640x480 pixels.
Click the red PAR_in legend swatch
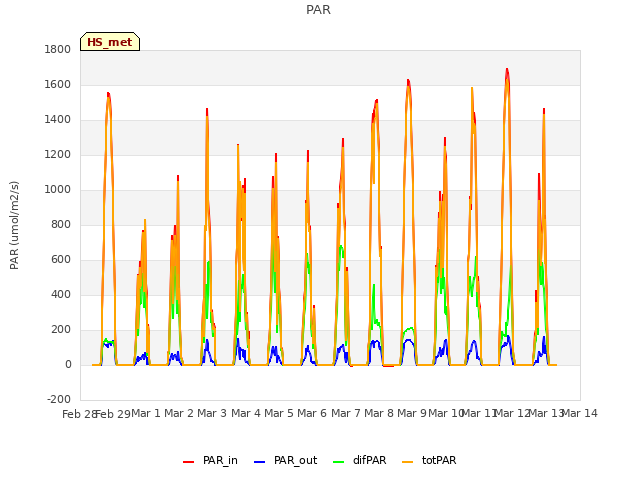tap(189, 462)
